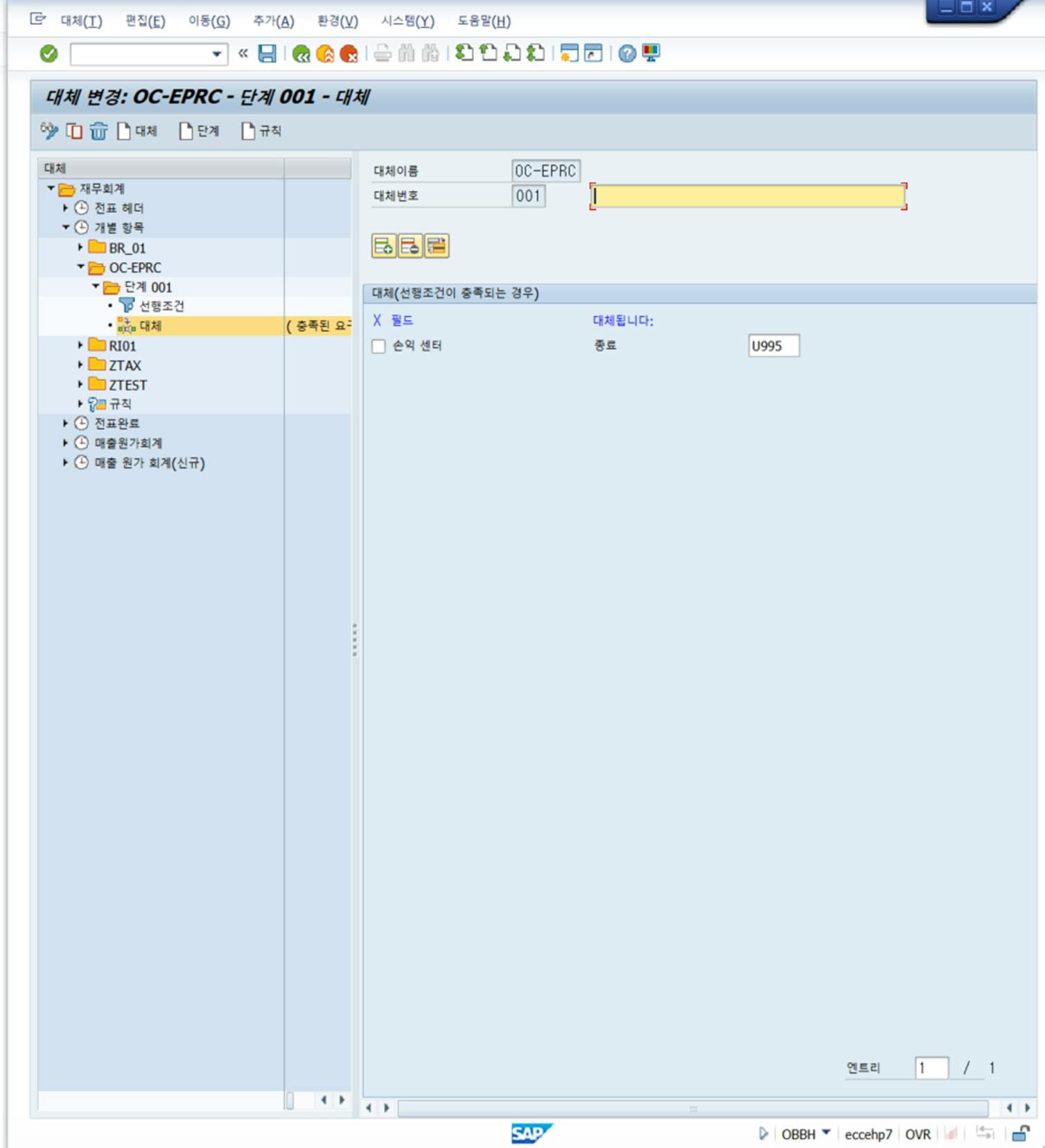Click the 대체 create button in the application toolbar

(x=137, y=131)
